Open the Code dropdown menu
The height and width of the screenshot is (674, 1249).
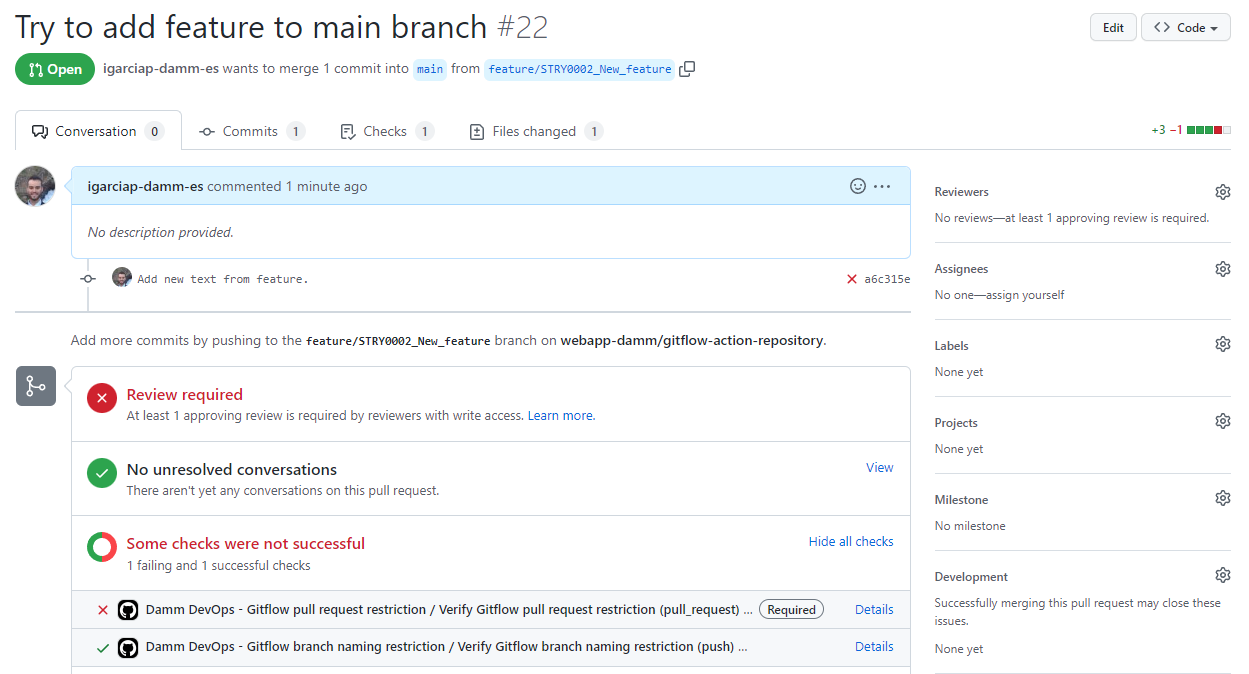[x=1185, y=27]
